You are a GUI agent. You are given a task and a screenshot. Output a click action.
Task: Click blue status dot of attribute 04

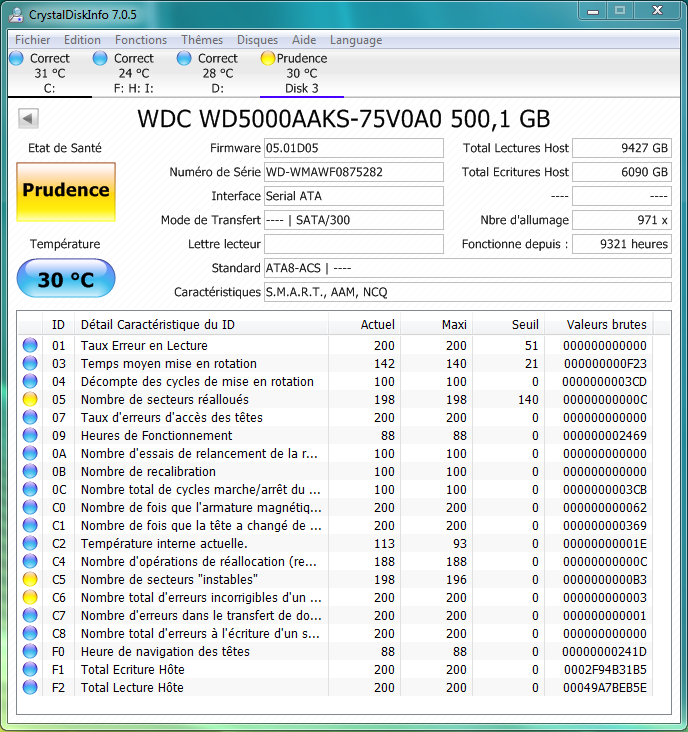click(30, 381)
